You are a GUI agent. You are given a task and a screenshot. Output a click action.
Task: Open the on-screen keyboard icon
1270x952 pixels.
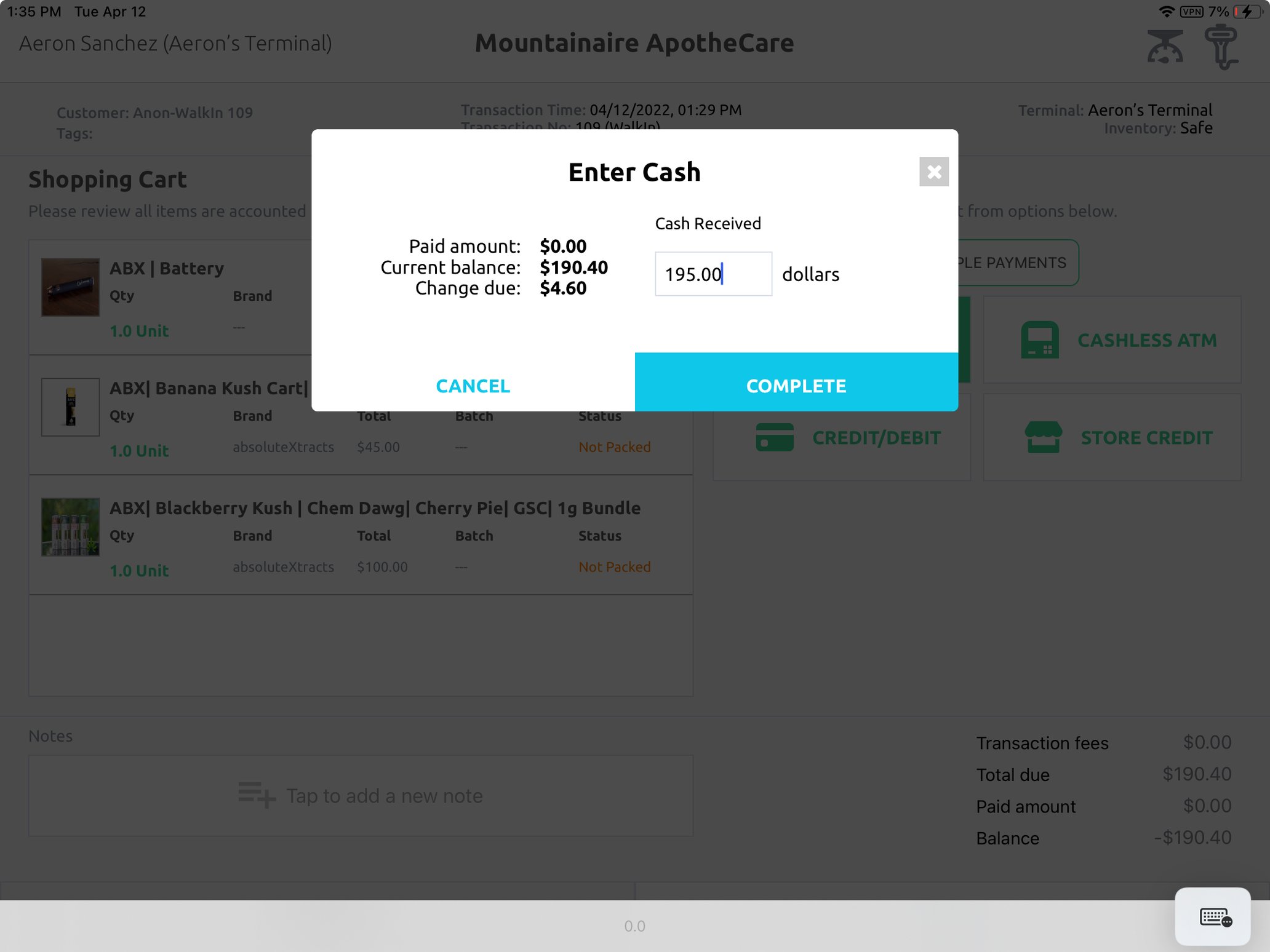[1212, 917]
